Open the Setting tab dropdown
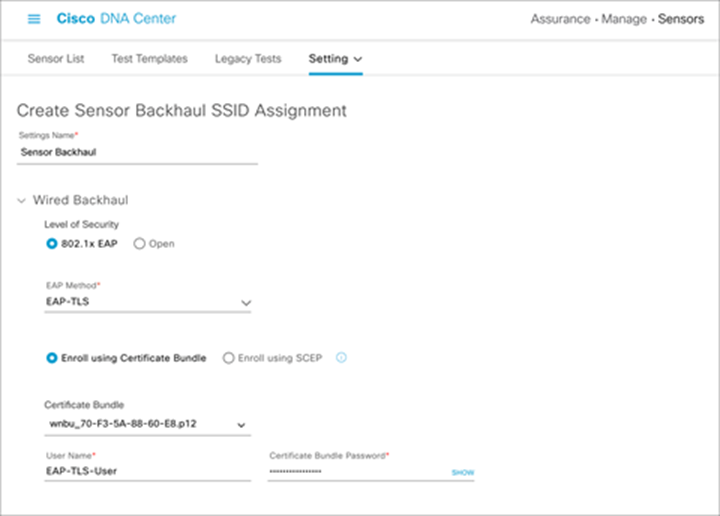The height and width of the screenshot is (516, 720). 336,59
